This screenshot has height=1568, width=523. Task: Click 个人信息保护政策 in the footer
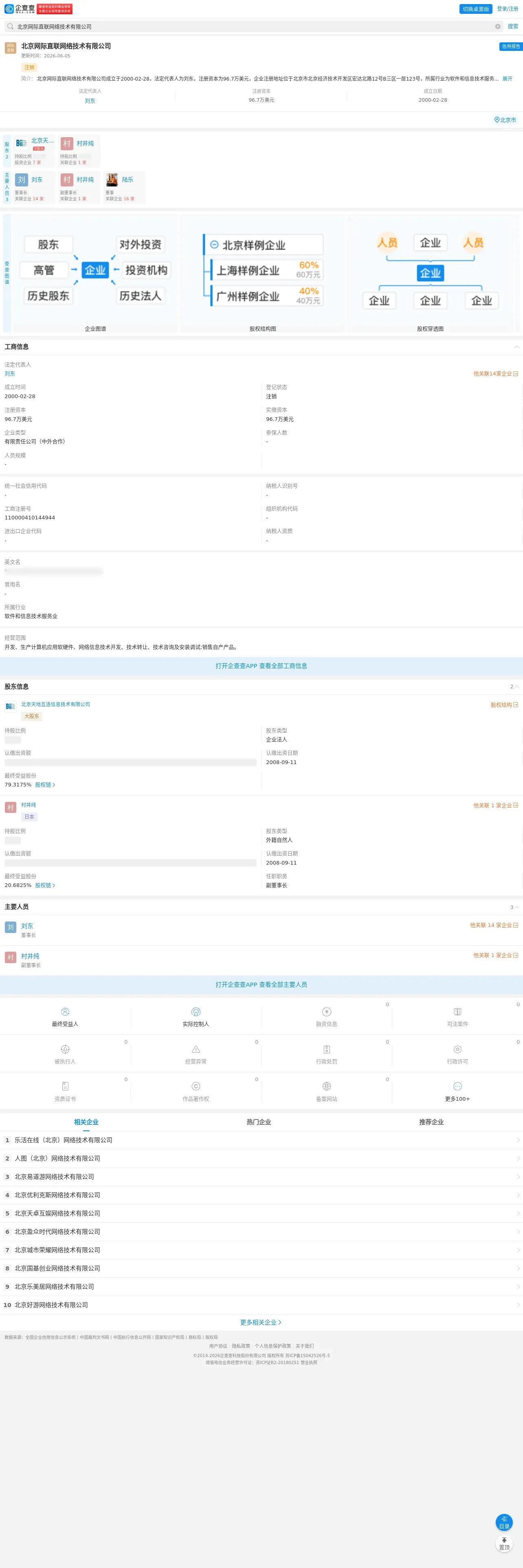tap(273, 1346)
